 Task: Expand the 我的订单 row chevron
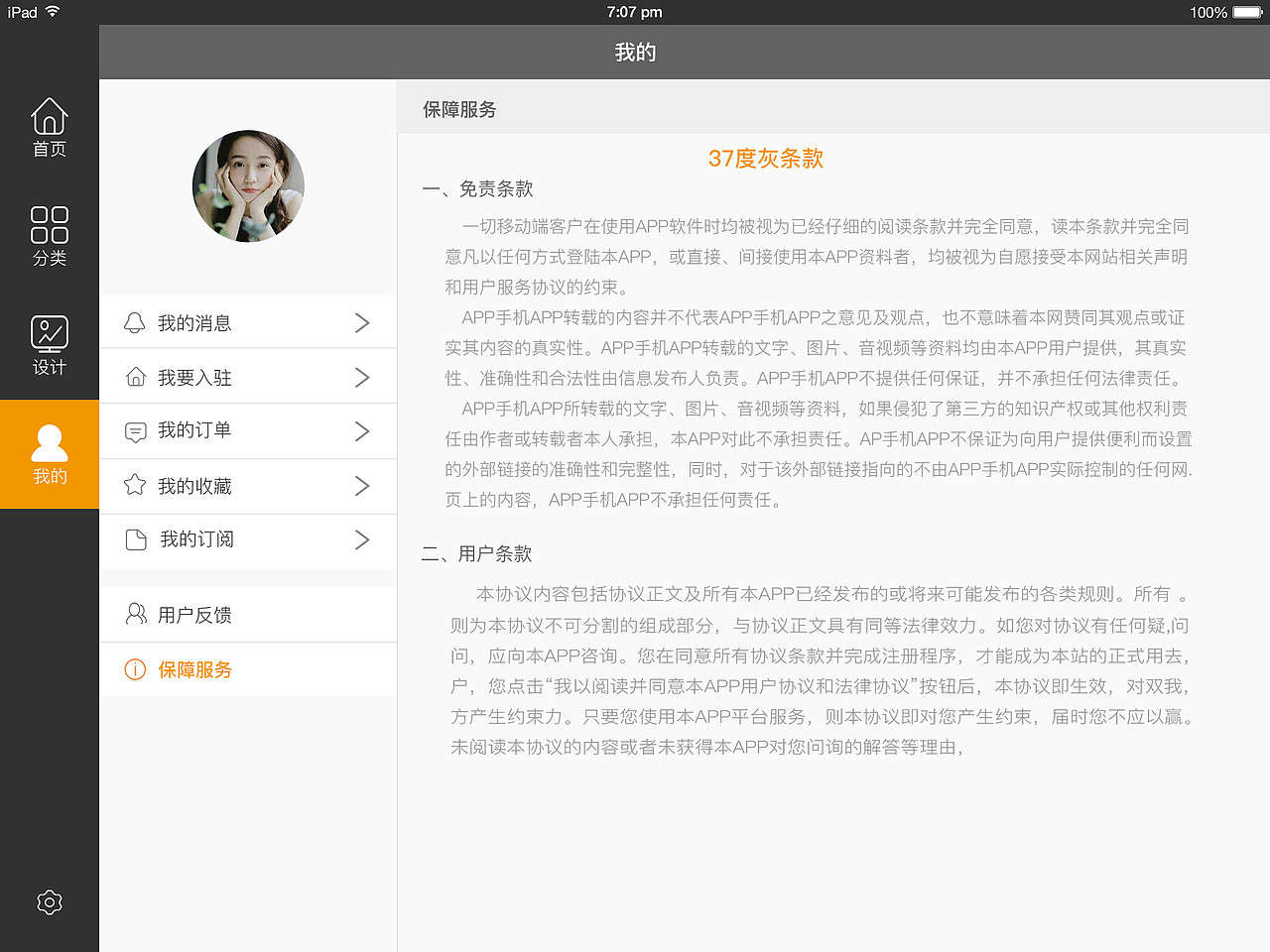[x=361, y=430]
